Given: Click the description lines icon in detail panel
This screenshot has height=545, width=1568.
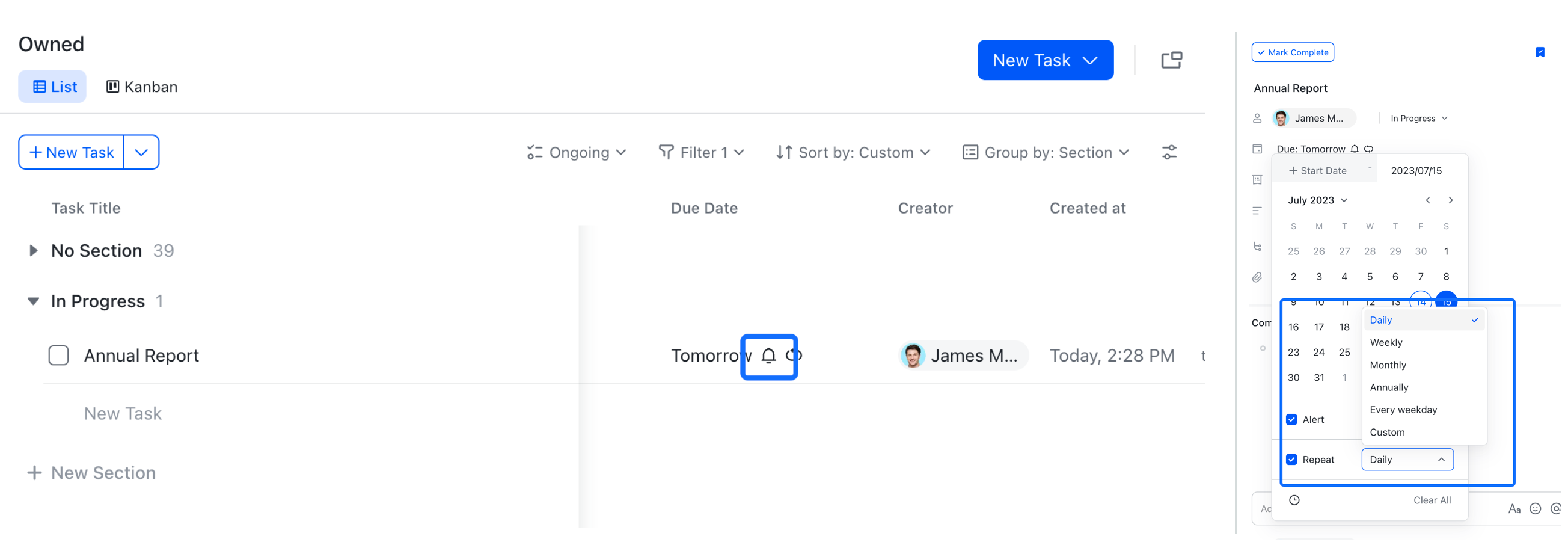Looking at the screenshot, I should 1258,211.
